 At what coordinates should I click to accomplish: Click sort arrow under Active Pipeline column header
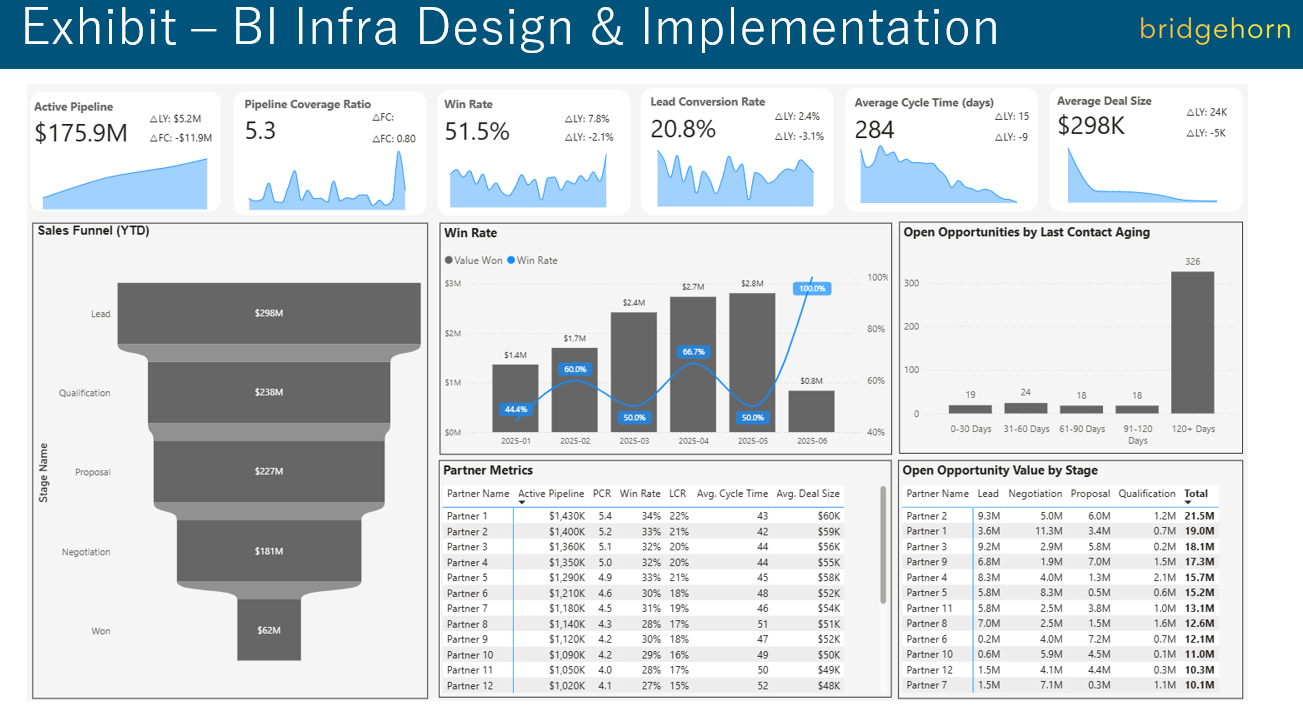pos(522,502)
